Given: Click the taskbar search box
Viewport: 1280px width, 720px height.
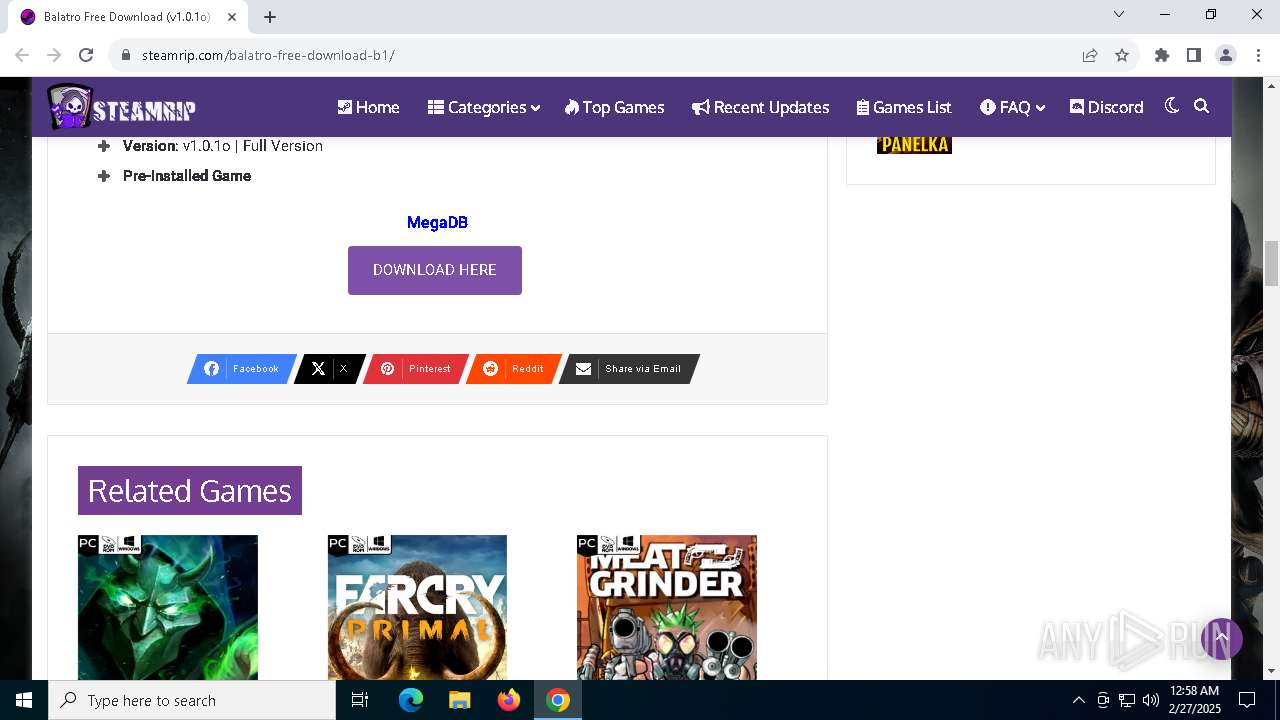Looking at the screenshot, I should tap(192, 700).
